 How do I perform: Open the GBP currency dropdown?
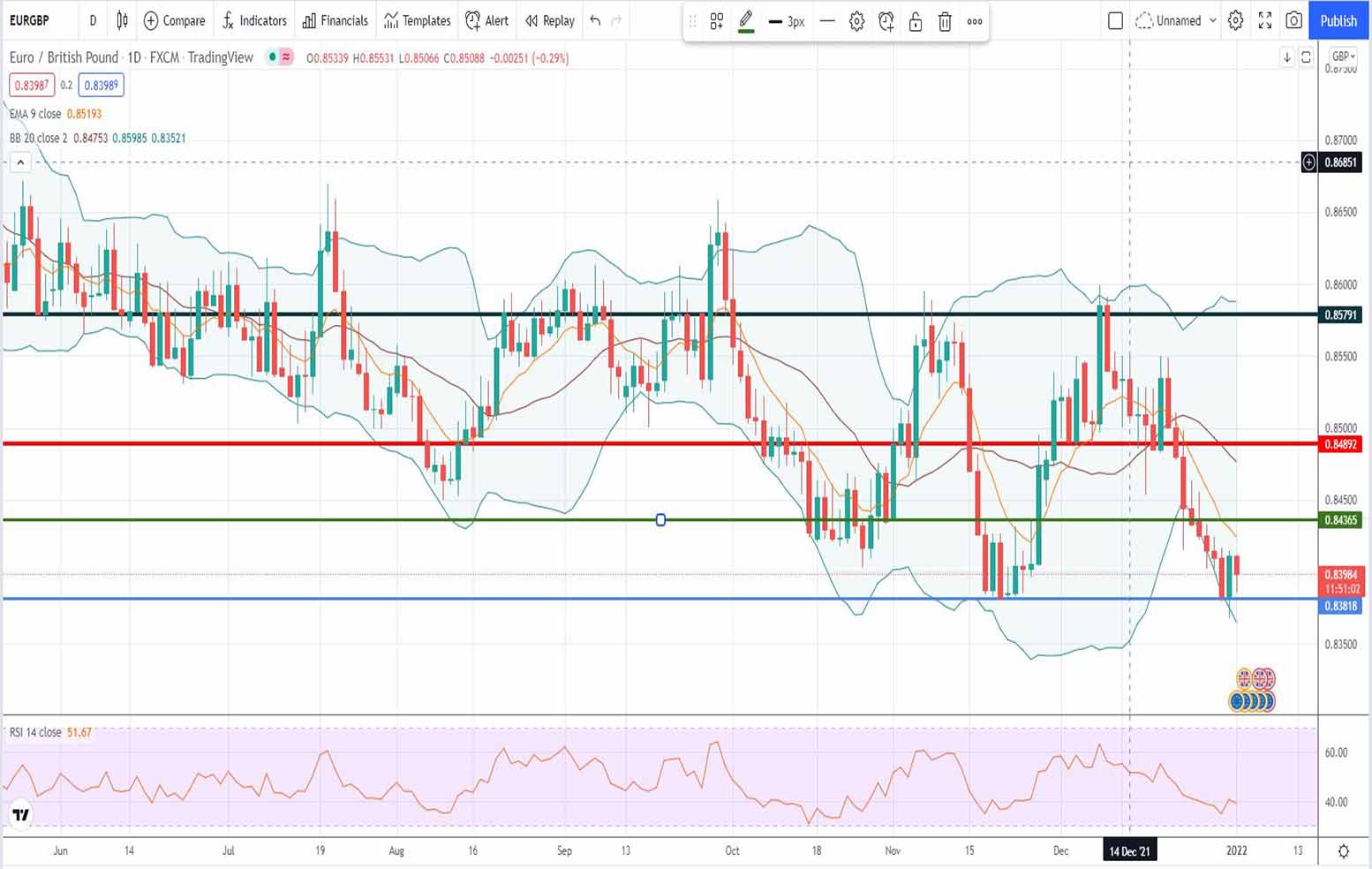pos(1342,57)
